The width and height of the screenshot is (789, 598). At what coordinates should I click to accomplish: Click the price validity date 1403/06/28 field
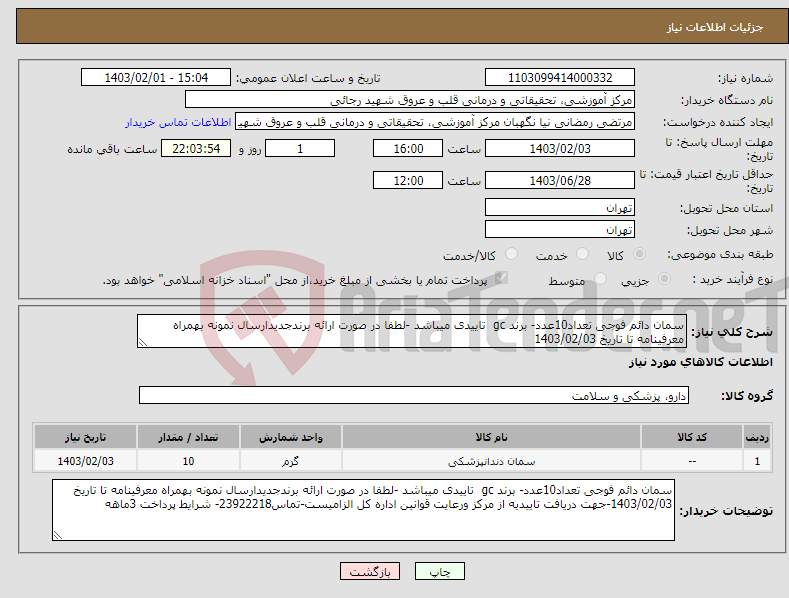[560, 180]
